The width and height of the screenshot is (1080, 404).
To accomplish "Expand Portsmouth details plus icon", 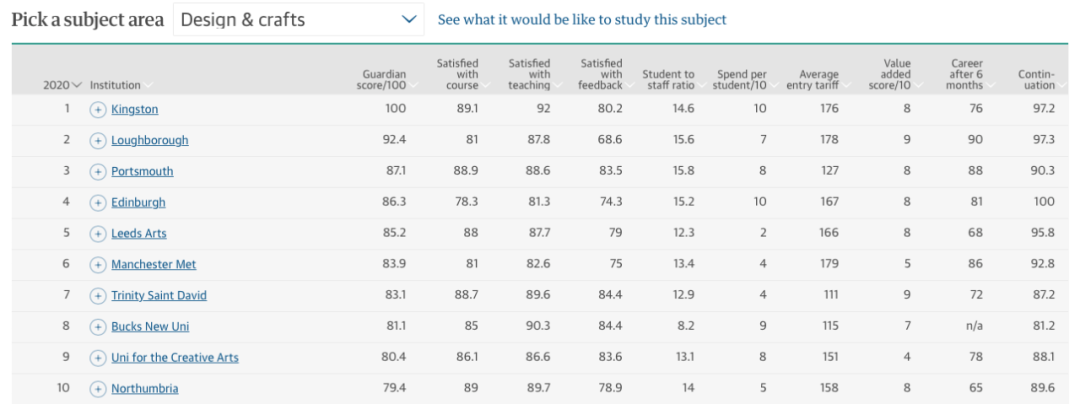I will [x=98, y=172].
